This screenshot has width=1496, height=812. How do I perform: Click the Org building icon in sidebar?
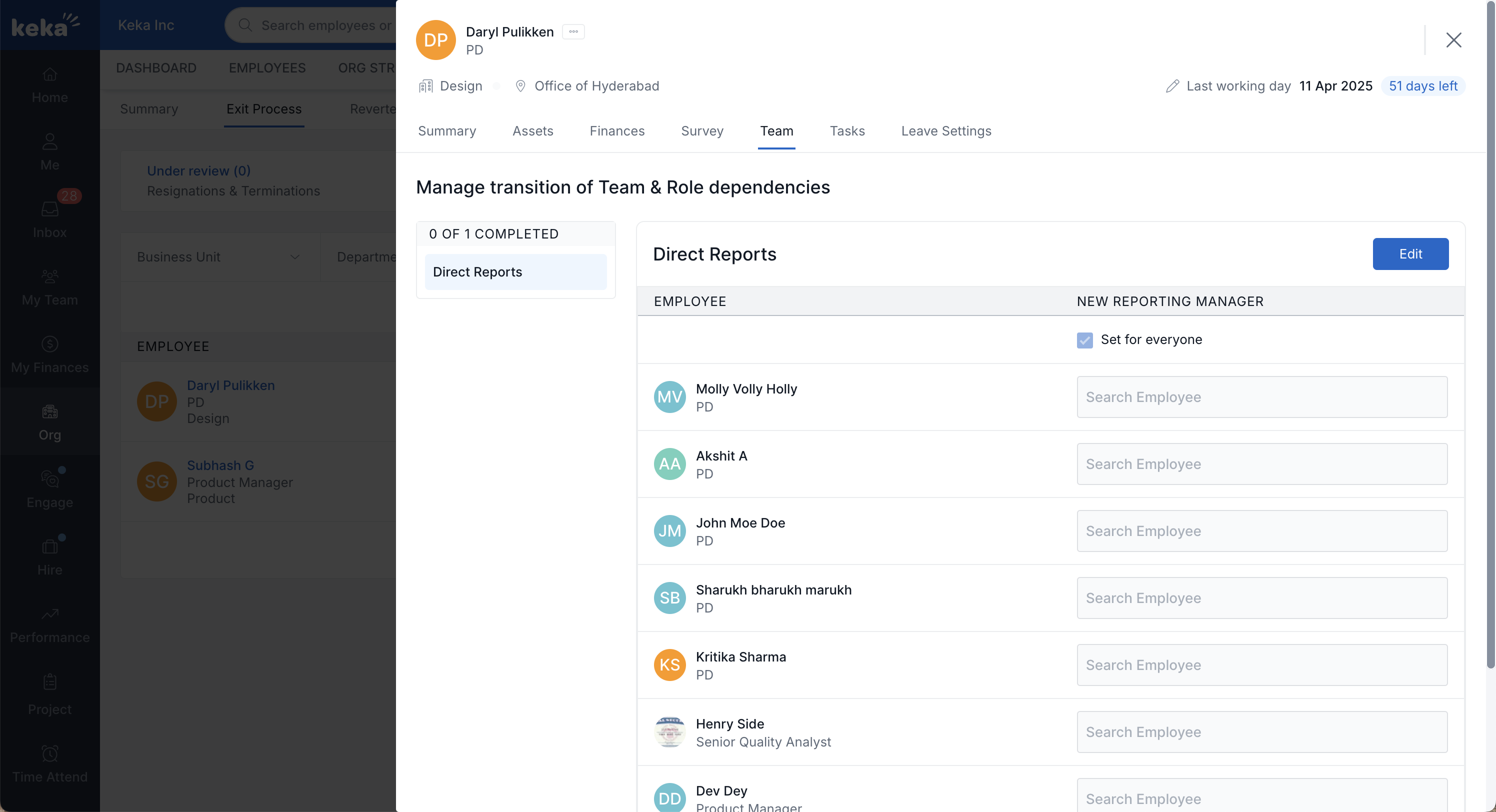[x=50, y=412]
